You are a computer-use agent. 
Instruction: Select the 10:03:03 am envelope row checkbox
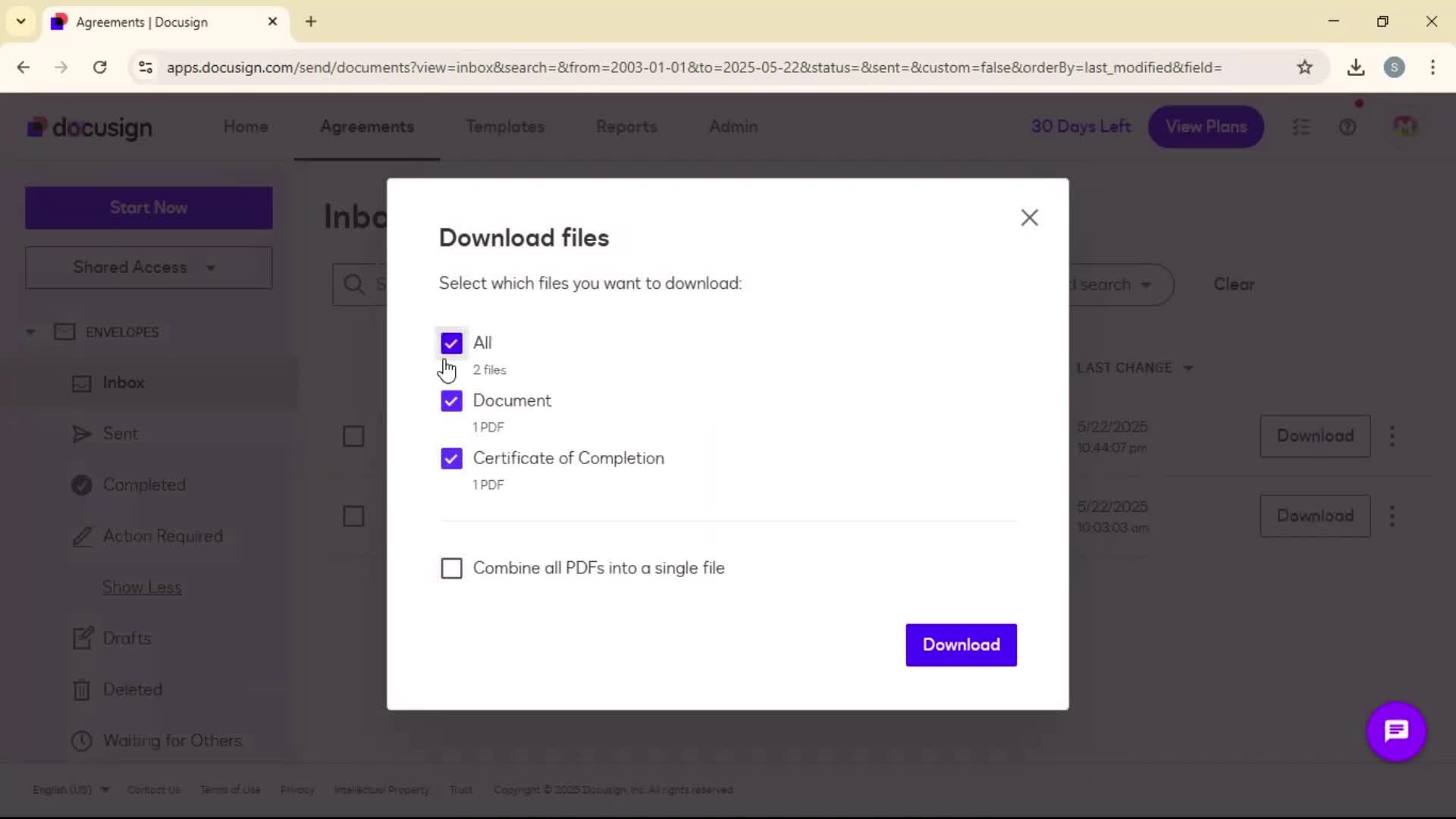point(353,516)
